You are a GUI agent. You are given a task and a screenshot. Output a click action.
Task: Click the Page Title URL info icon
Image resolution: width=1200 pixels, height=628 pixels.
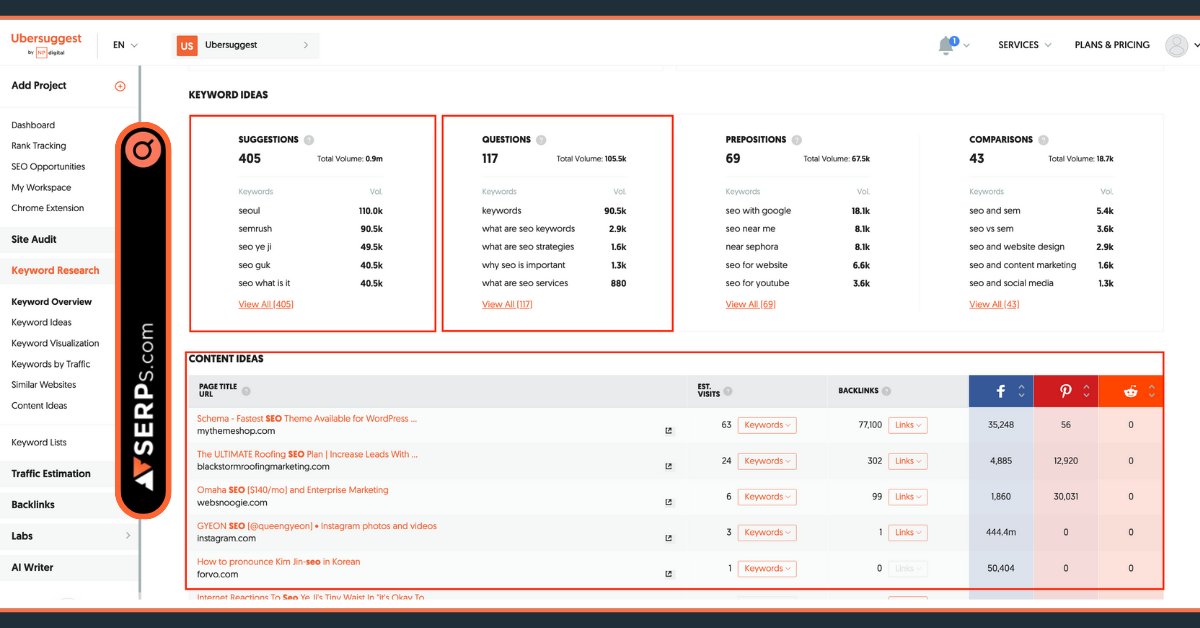[246, 391]
